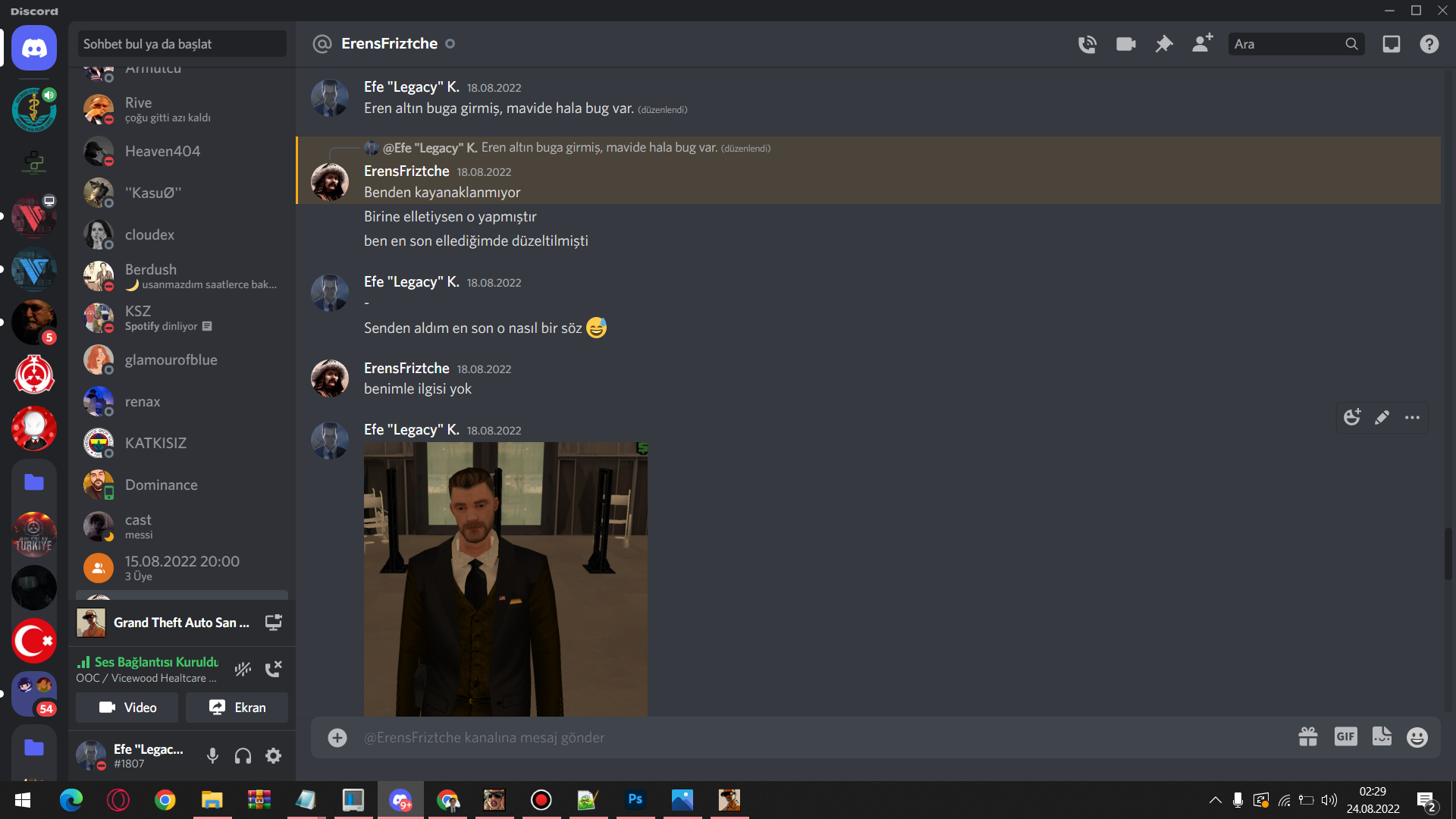
Task: Open conversation with Berdush
Action: coord(182,276)
